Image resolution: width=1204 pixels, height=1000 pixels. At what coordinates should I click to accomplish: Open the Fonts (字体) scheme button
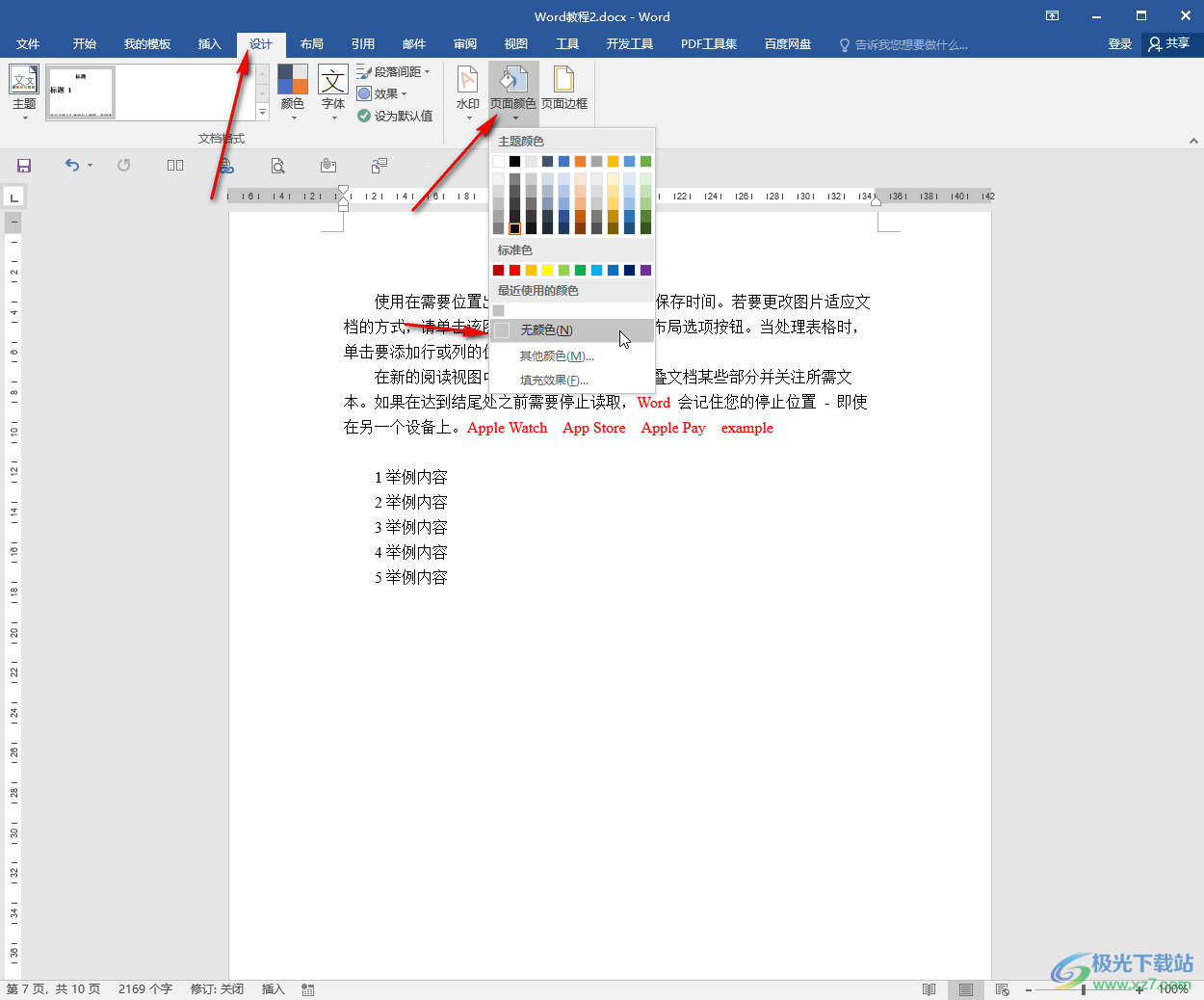333,92
